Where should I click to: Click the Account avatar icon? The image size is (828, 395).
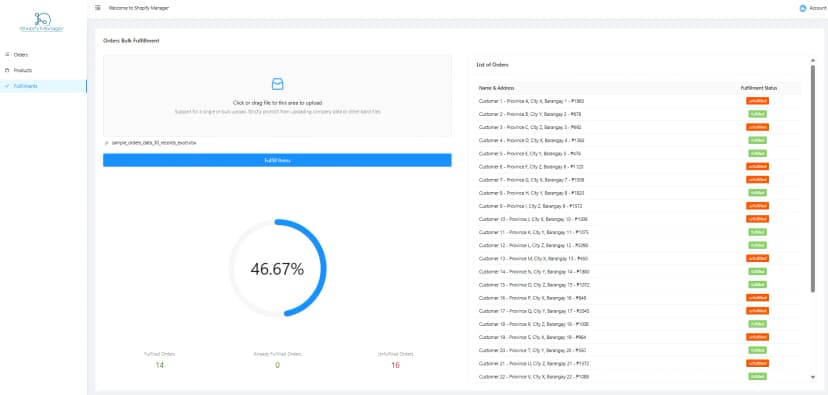[x=803, y=8]
